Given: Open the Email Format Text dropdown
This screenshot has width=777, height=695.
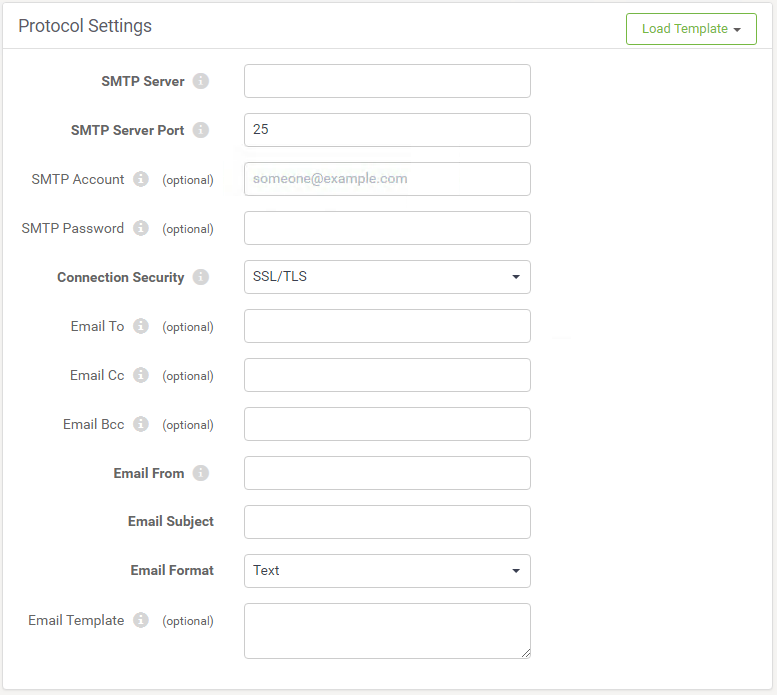Looking at the screenshot, I should [x=387, y=571].
